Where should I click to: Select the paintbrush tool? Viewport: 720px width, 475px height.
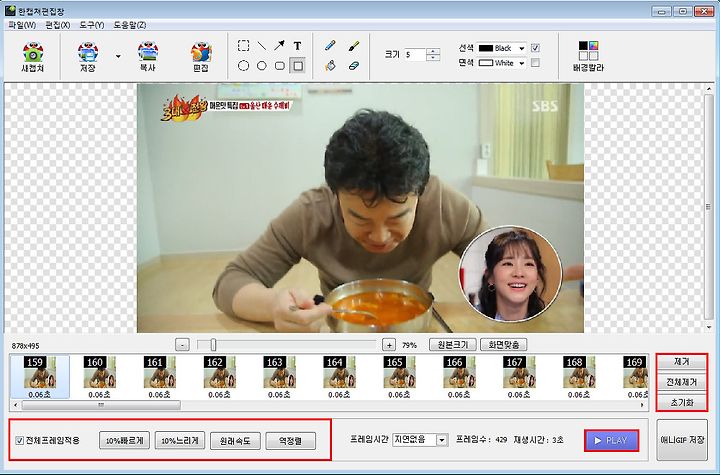coord(353,45)
